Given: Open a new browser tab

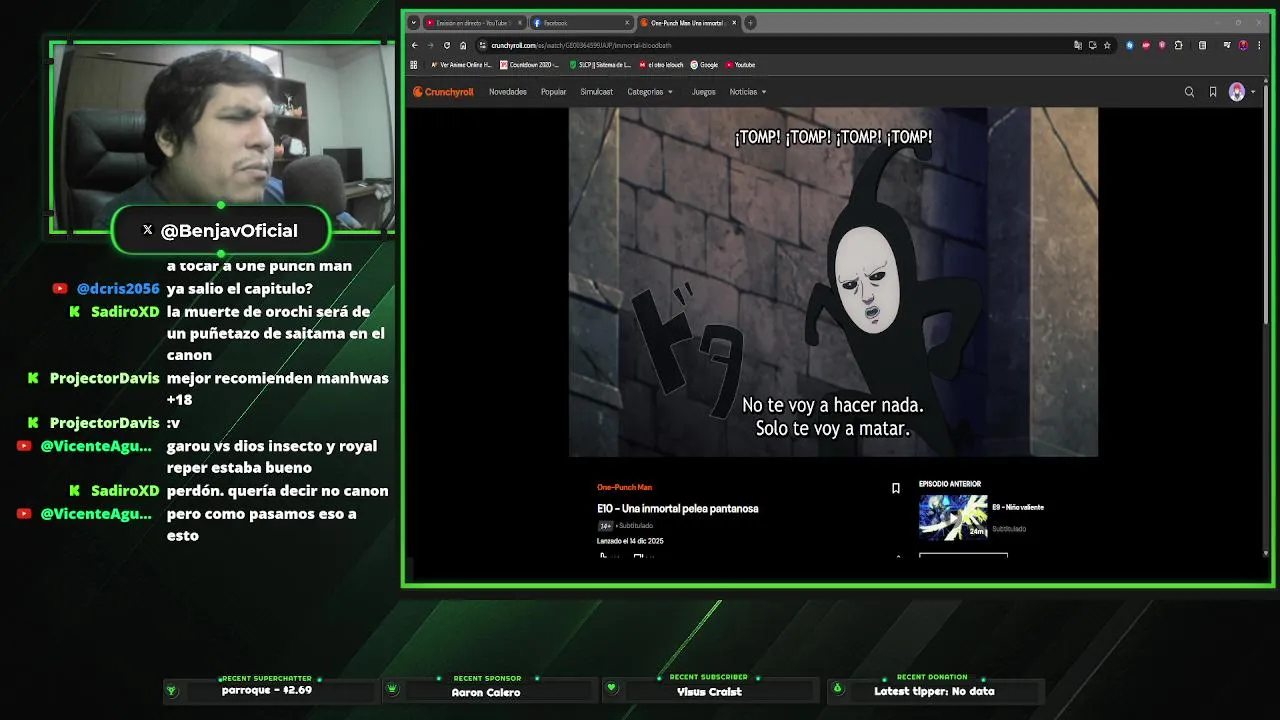Looking at the screenshot, I should [750, 23].
